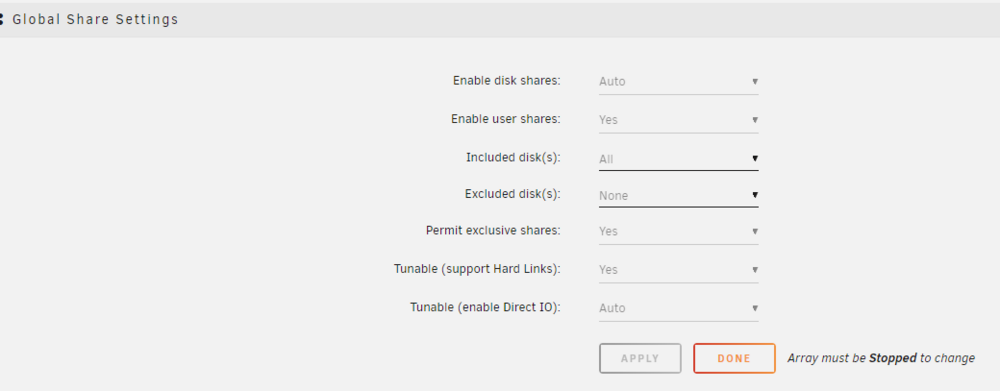Viewport: 1000px width, 391px height.
Task: Click the Global Share Settings header title
Action: [95, 20]
